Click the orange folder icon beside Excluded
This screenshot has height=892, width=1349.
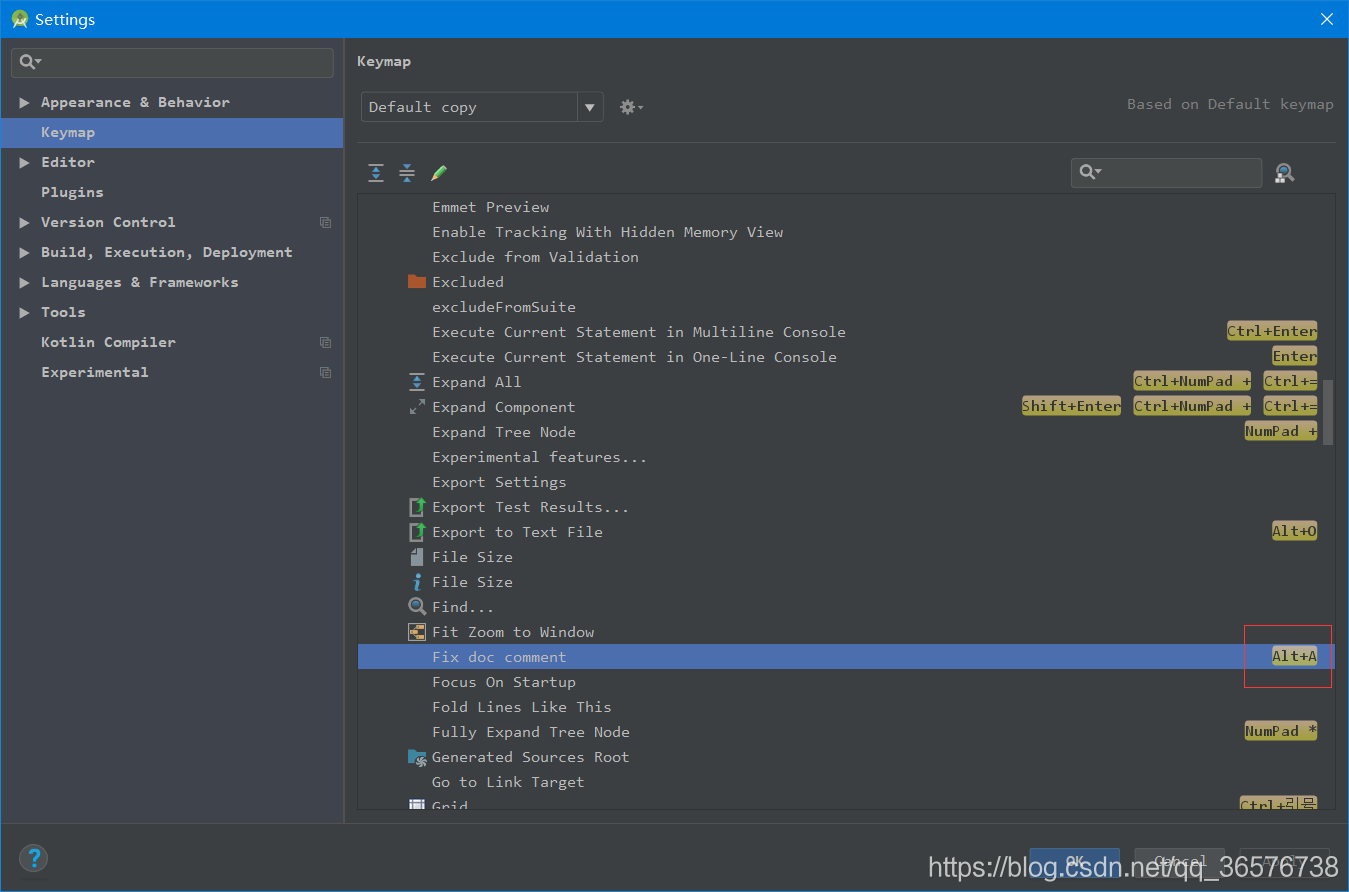[x=417, y=282]
